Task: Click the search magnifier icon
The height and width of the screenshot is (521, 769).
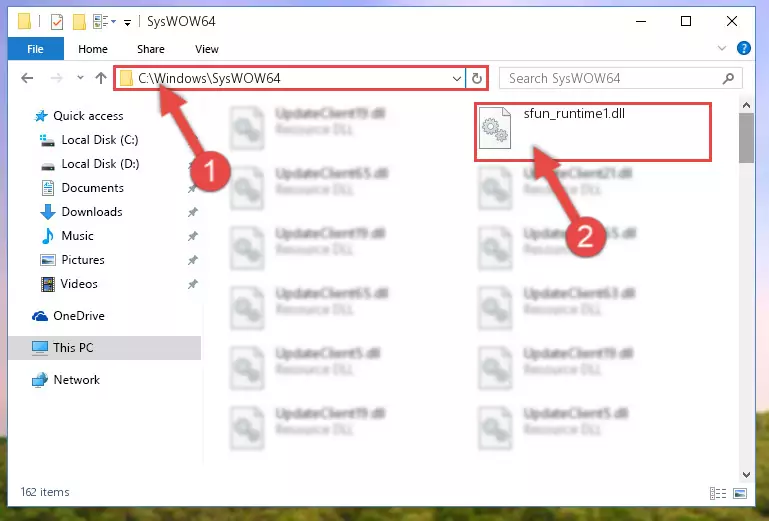Action: point(728,78)
